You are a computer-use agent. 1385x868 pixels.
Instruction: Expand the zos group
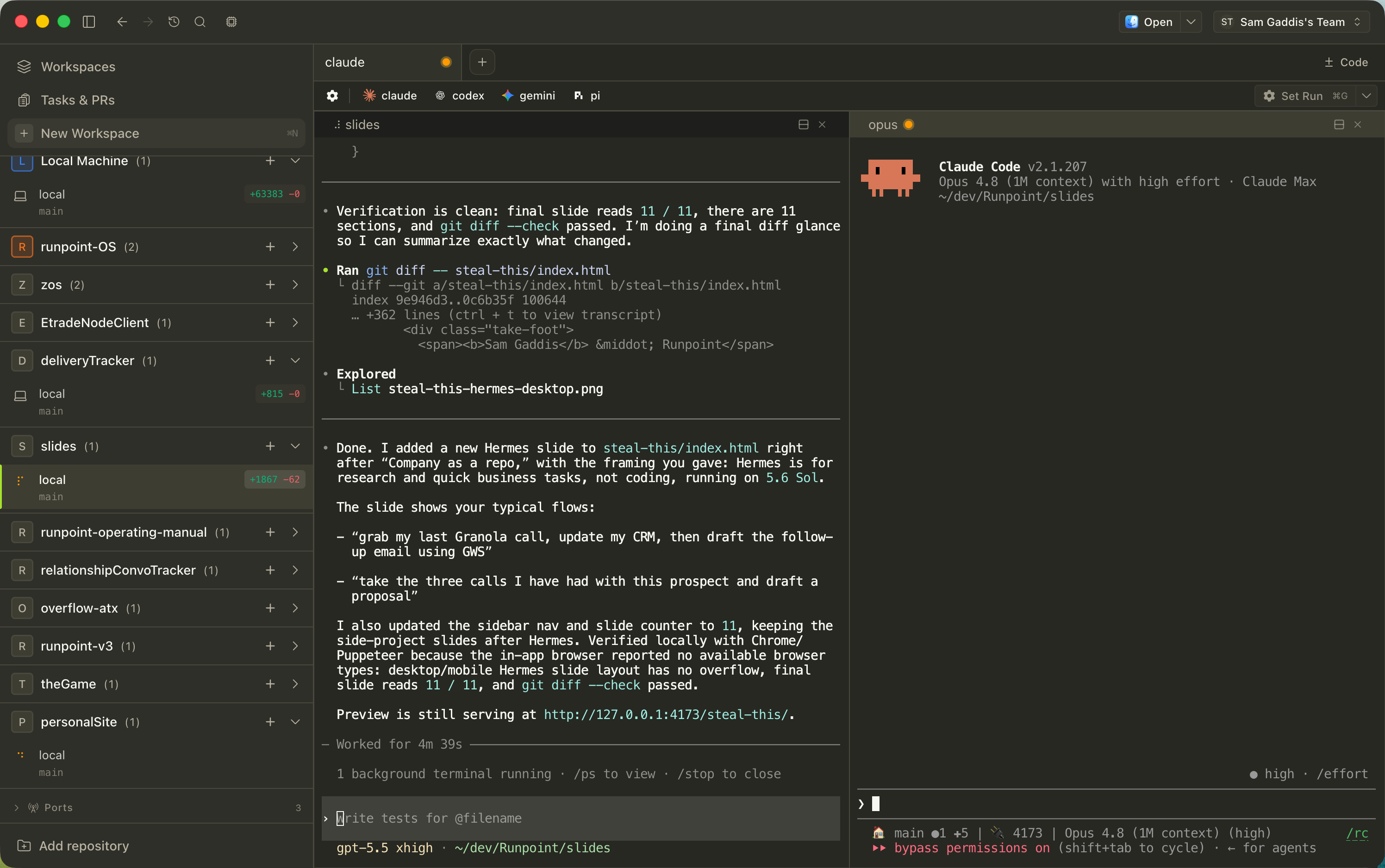point(295,285)
